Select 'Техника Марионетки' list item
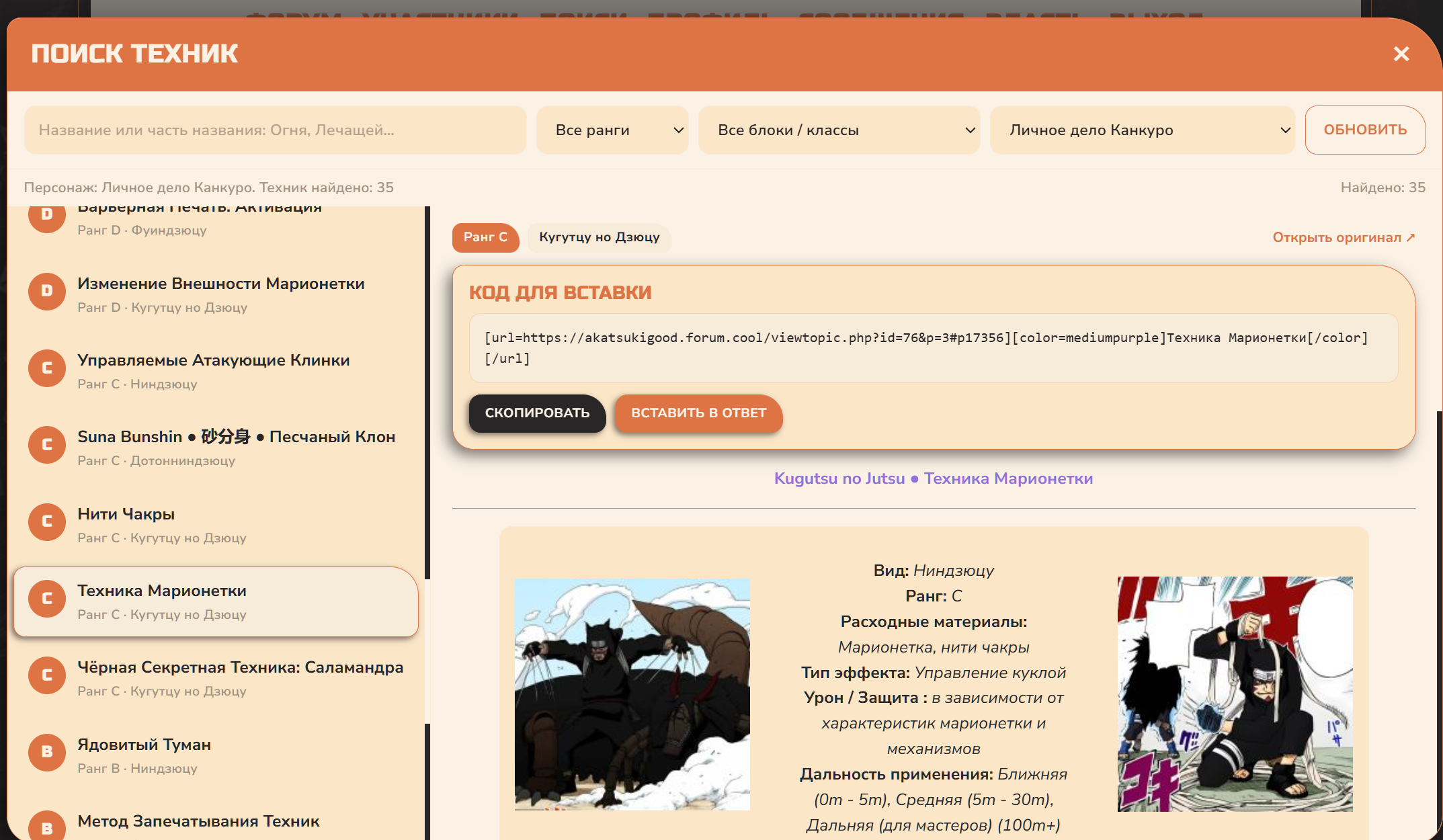 click(216, 601)
